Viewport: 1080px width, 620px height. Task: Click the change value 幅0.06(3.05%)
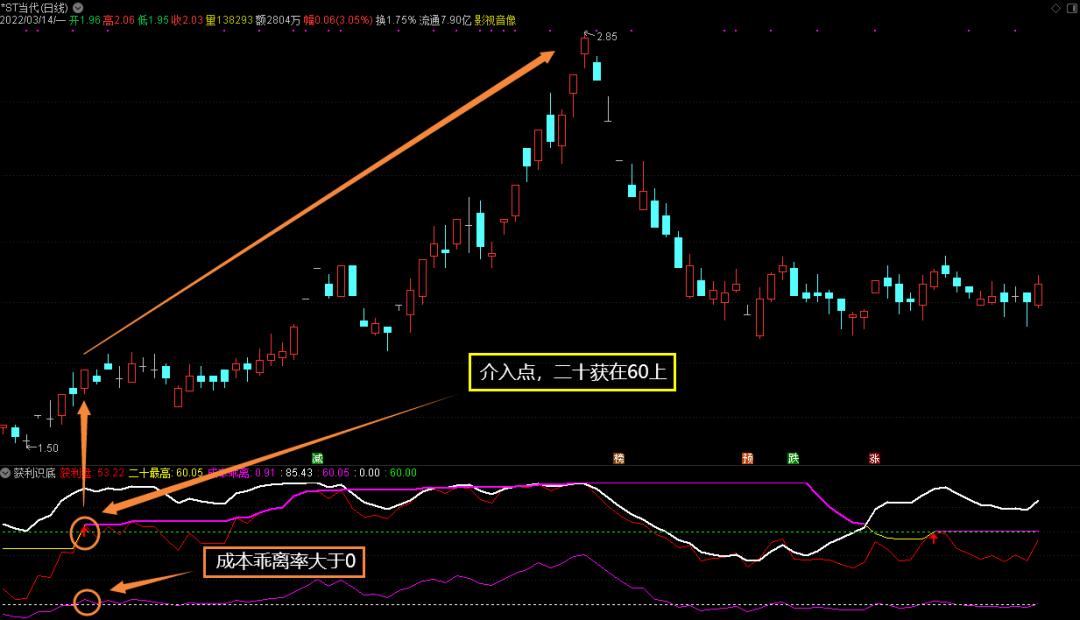[338, 21]
